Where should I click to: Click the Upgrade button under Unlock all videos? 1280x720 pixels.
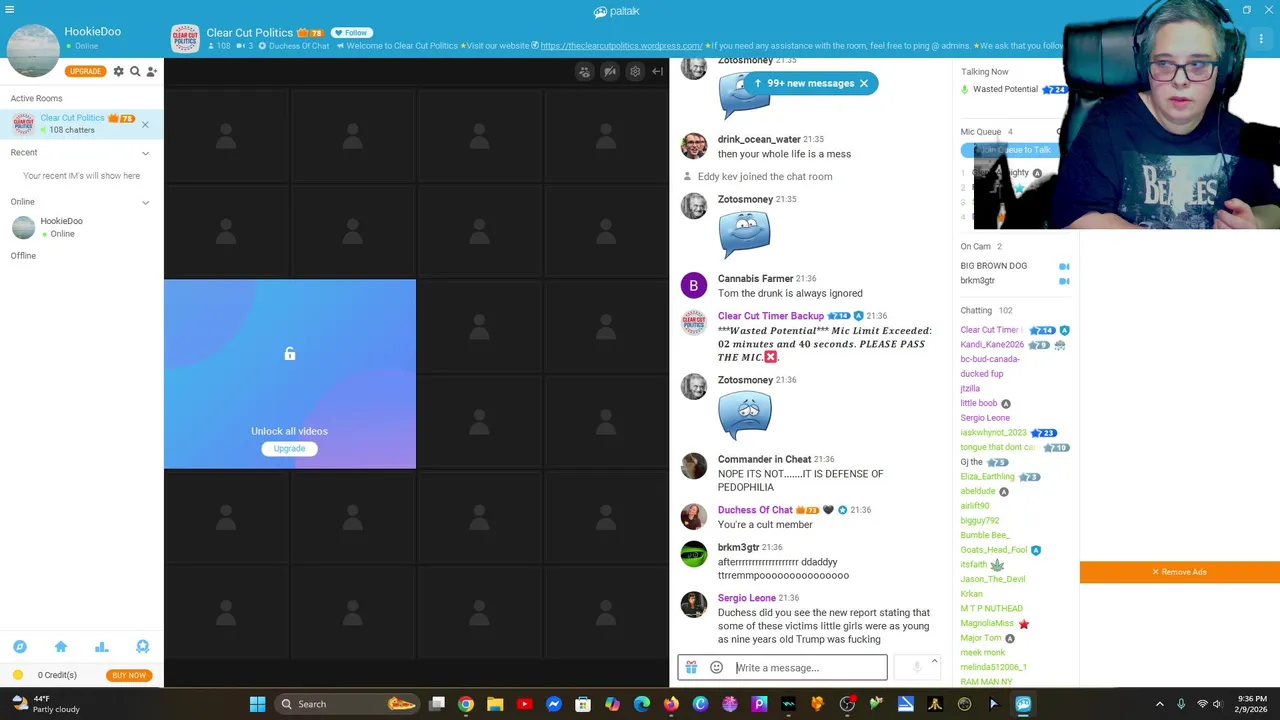click(x=289, y=449)
